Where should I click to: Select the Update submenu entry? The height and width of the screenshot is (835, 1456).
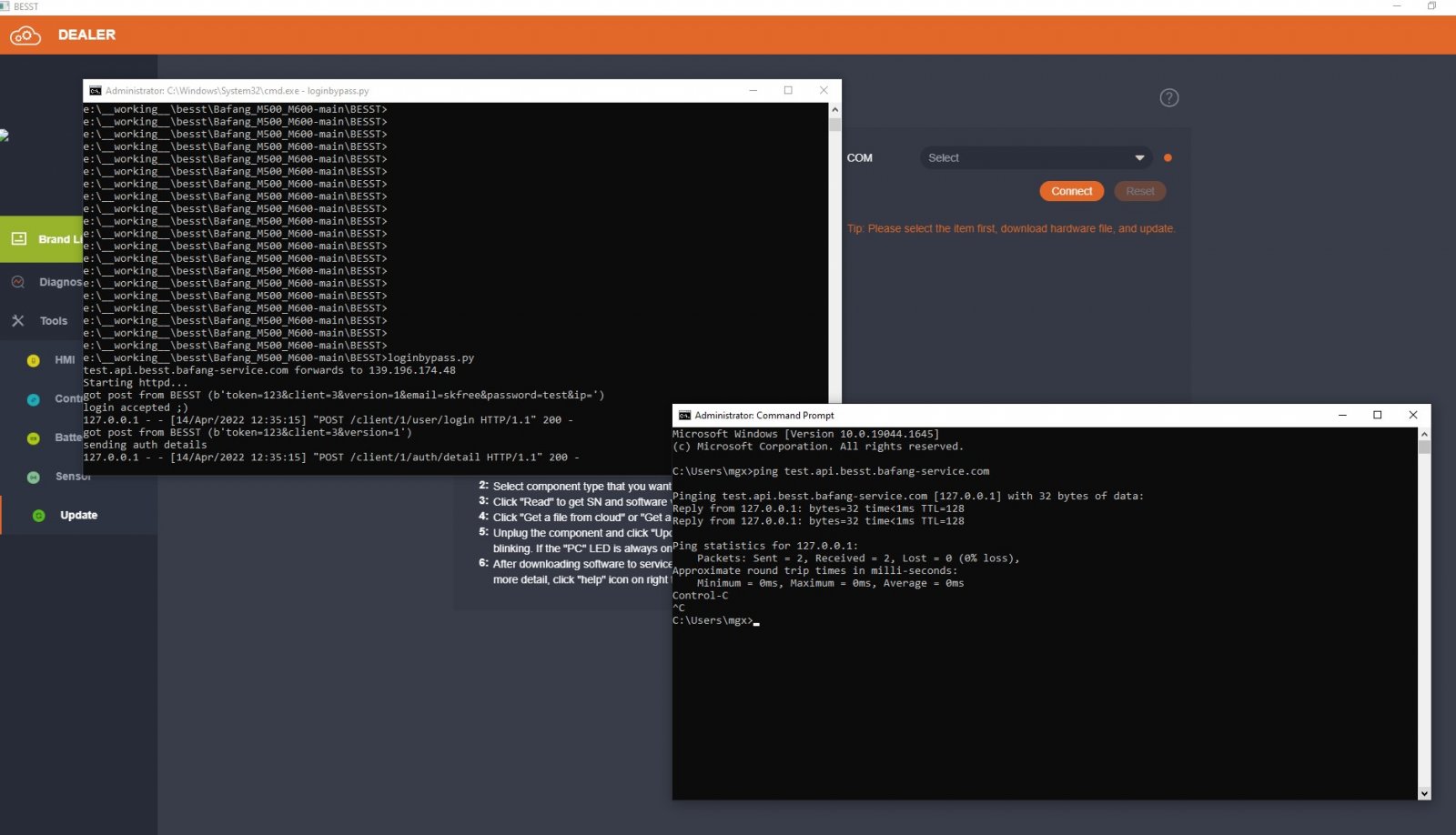coord(78,516)
